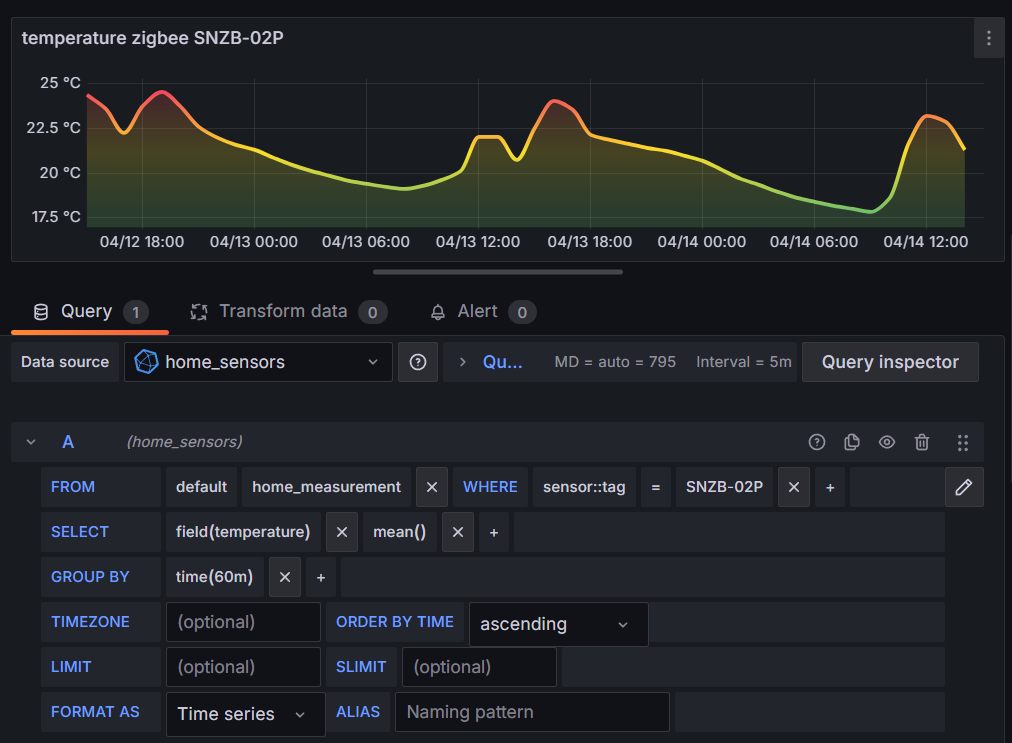
Task: Show query A help icon
Action: 816,442
